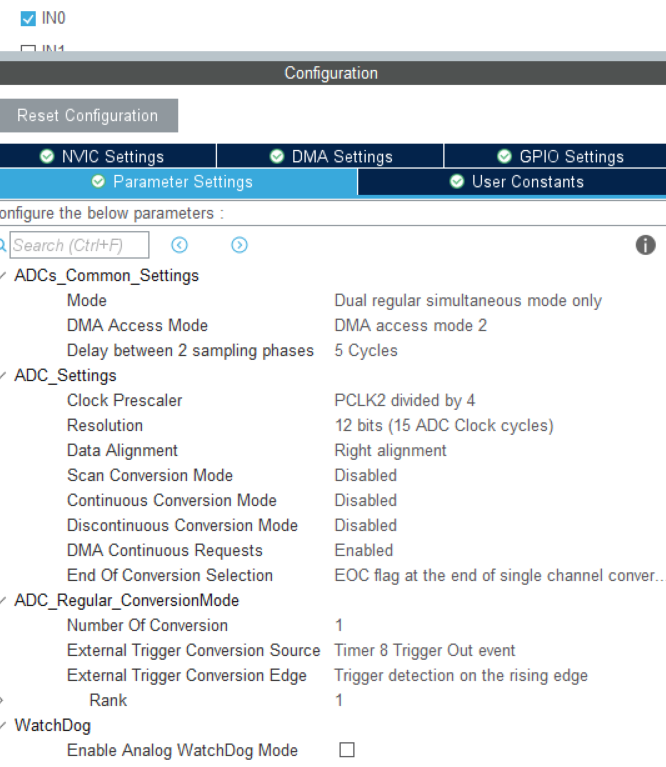Open the GPIO Settings tab
Image resolution: width=666 pixels, height=767 pixels.
tap(555, 157)
